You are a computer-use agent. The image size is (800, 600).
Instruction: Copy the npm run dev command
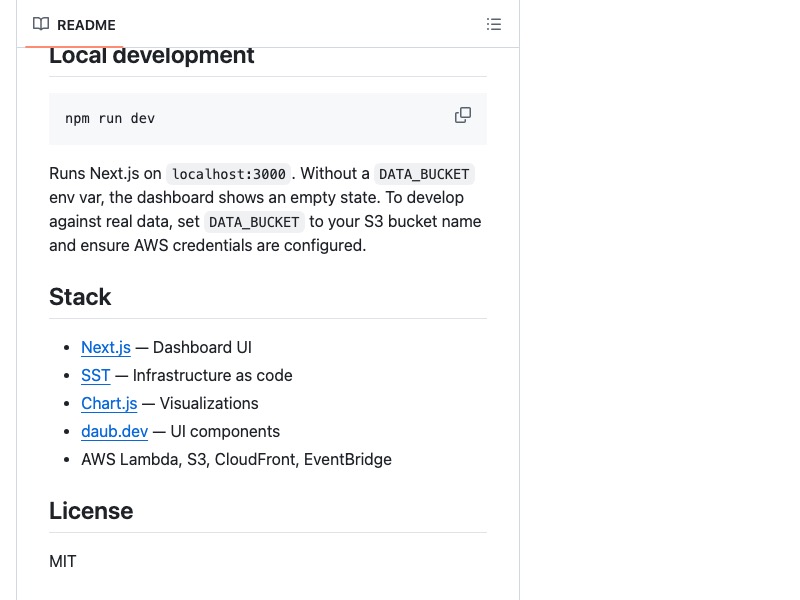[463, 115]
